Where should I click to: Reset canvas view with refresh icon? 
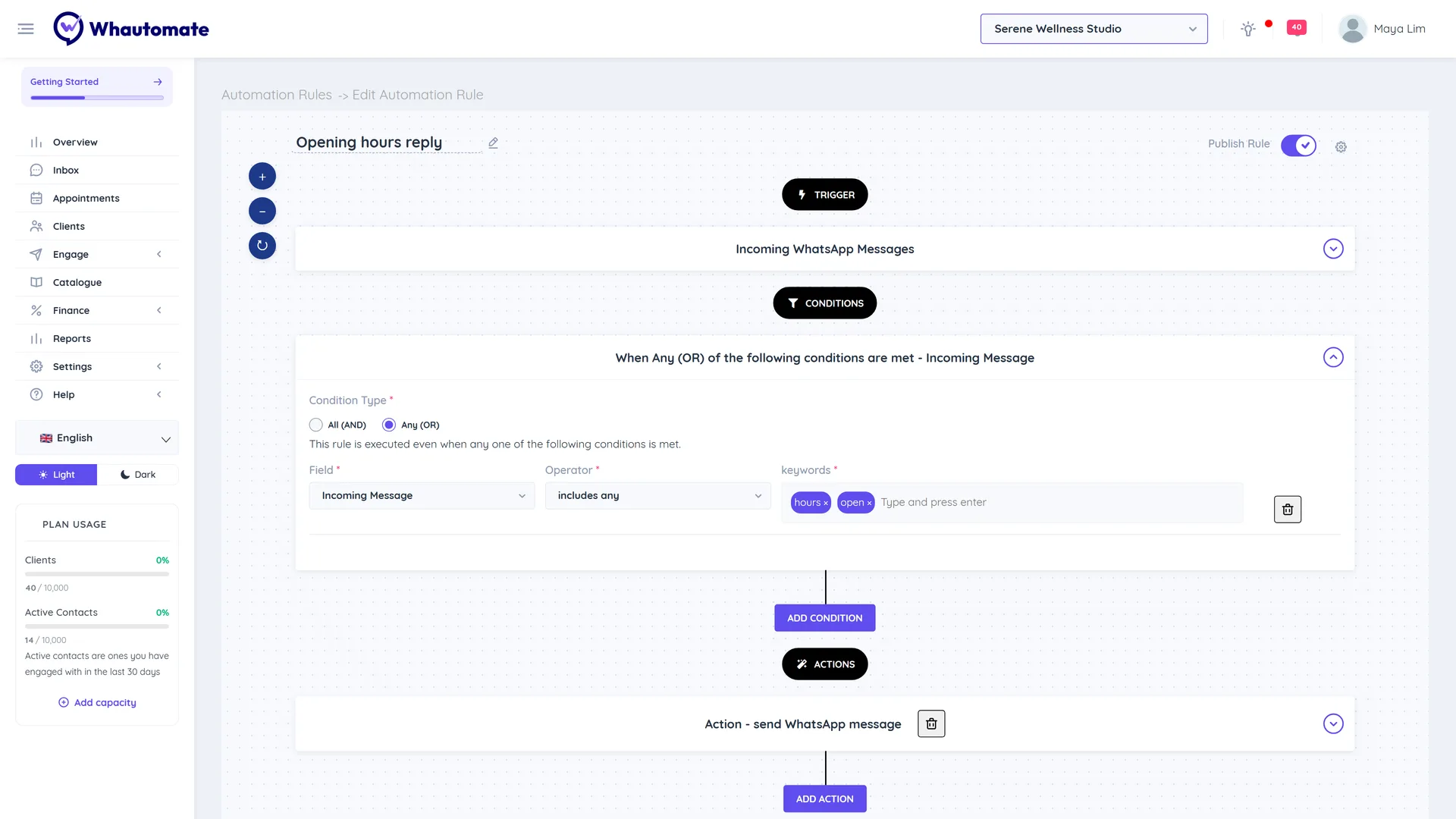pyautogui.click(x=262, y=246)
